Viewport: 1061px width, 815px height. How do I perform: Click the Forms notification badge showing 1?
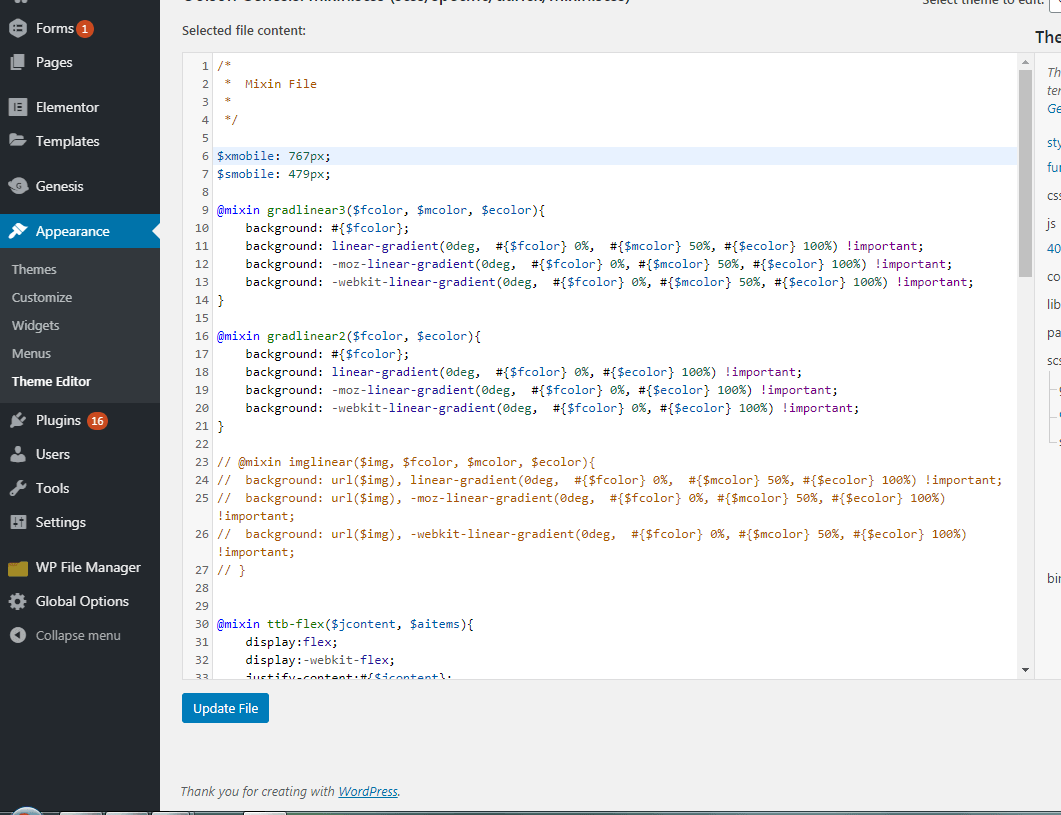pyautogui.click(x=85, y=28)
